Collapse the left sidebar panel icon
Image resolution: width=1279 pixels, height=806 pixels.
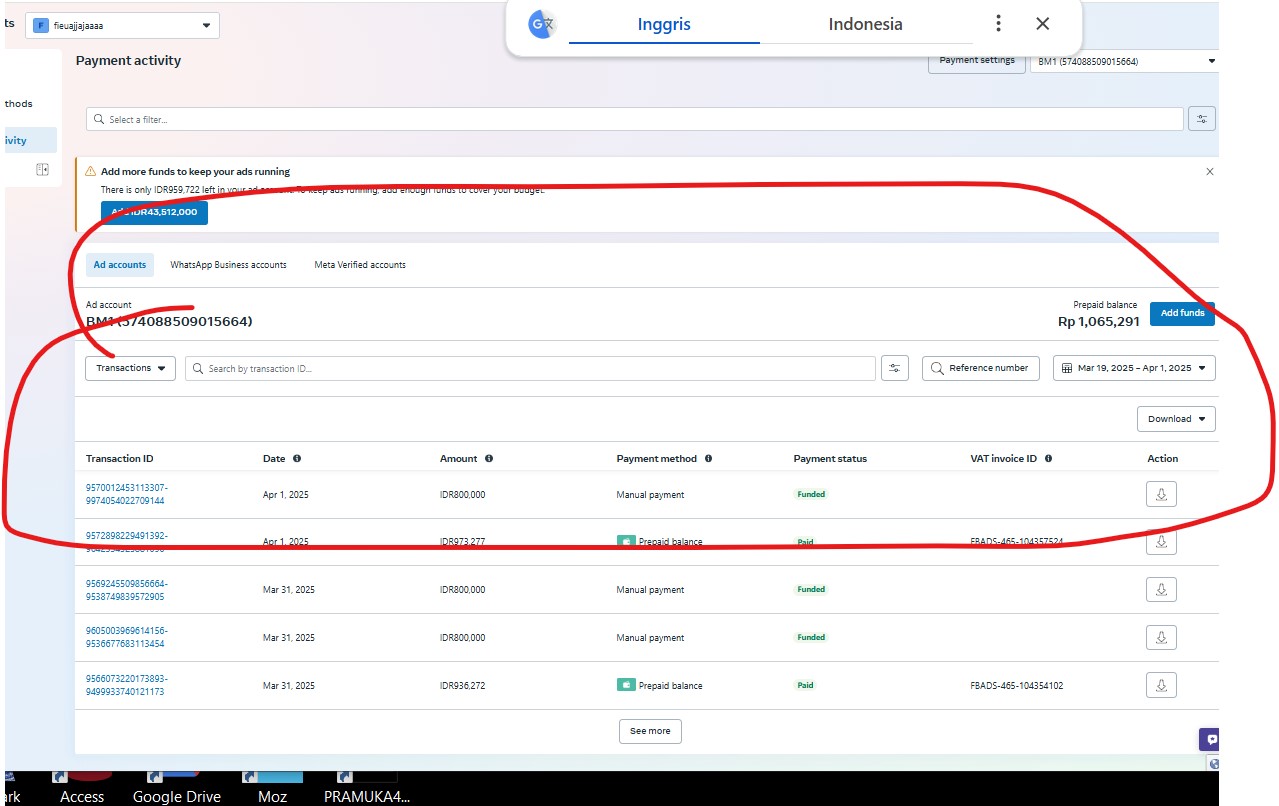tap(42, 170)
